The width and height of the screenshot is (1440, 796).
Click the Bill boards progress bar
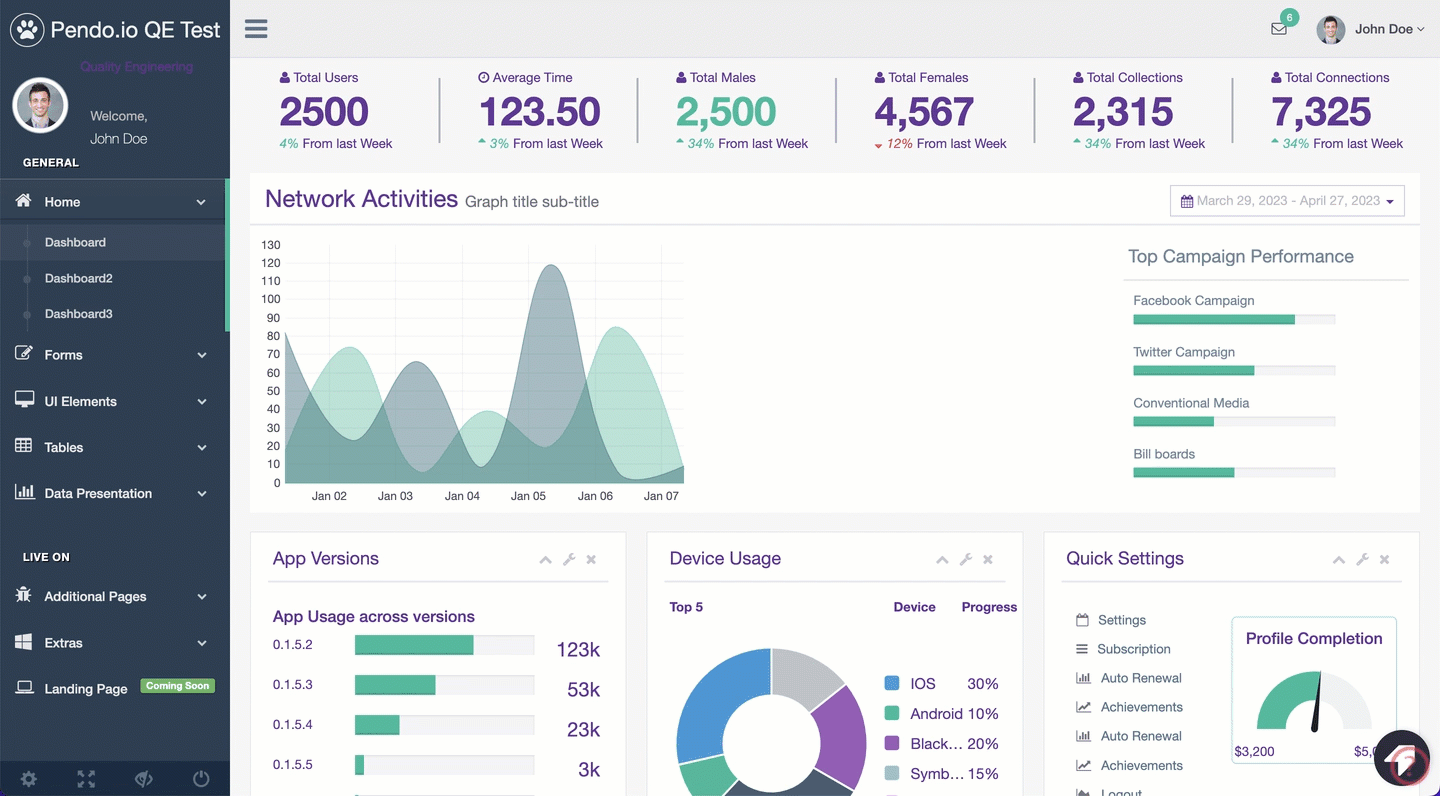coord(1234,473)
